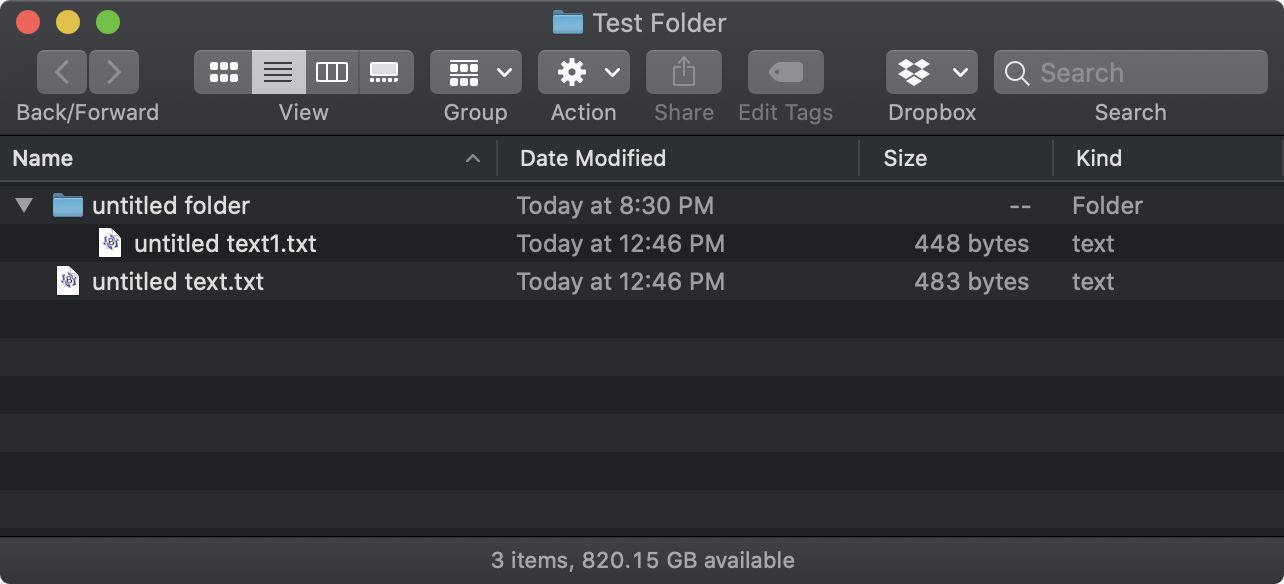1284x584 pixels.
Task: Open the Action gear menu
Action: click(x=584, y=72)
